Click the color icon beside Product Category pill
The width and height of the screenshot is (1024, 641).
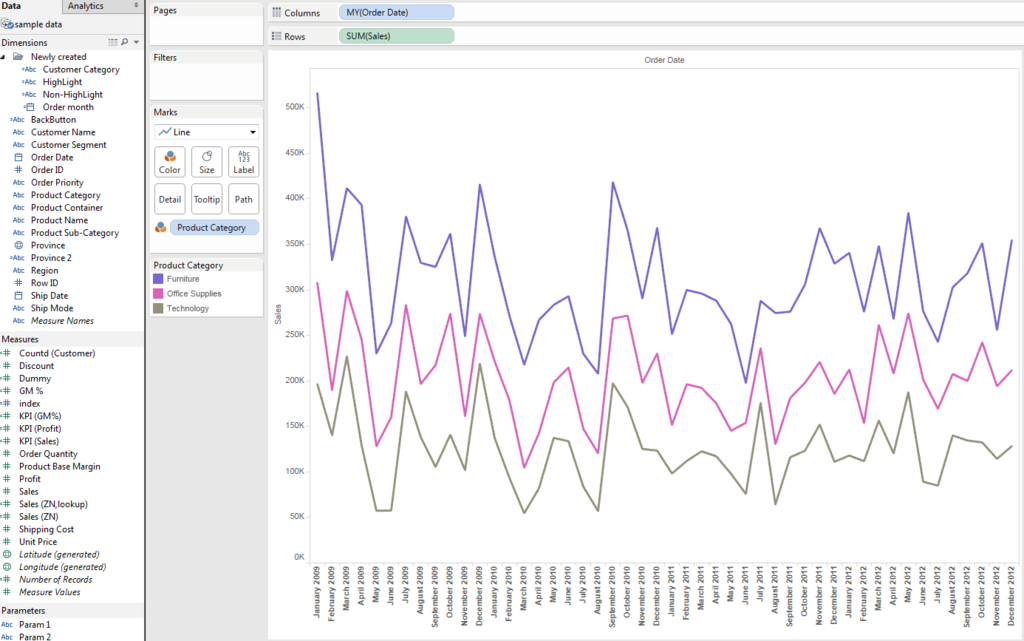pyautogui.click(x=161, y=227)
